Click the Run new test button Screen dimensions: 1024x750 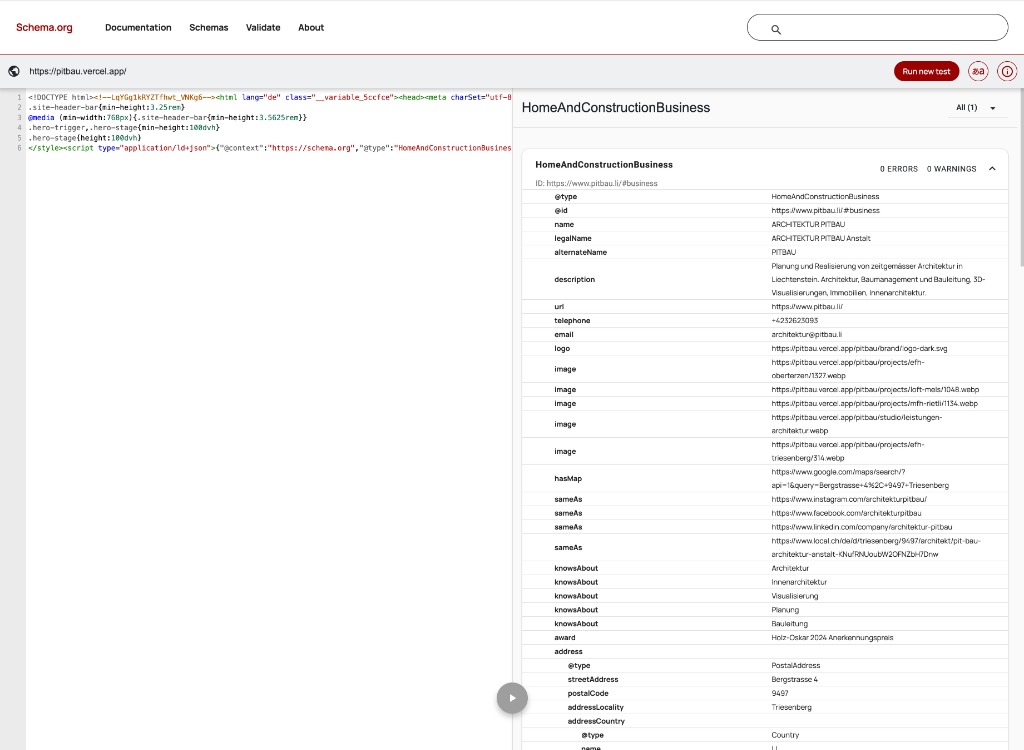click(x=926, y=71)
